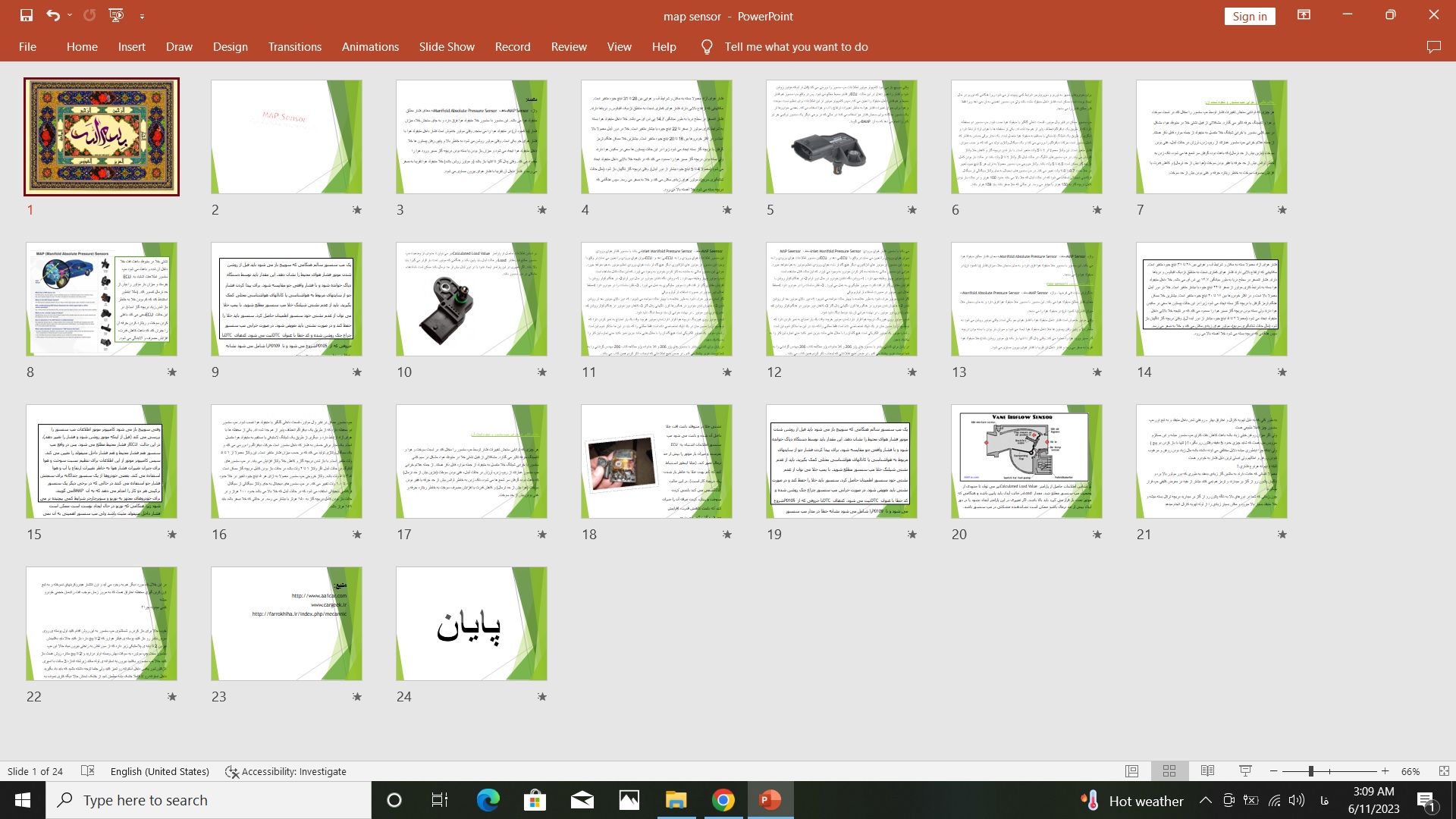Click the spell check icon in status bar
This screenshot has height=819, width=1456.
point(88,771)
